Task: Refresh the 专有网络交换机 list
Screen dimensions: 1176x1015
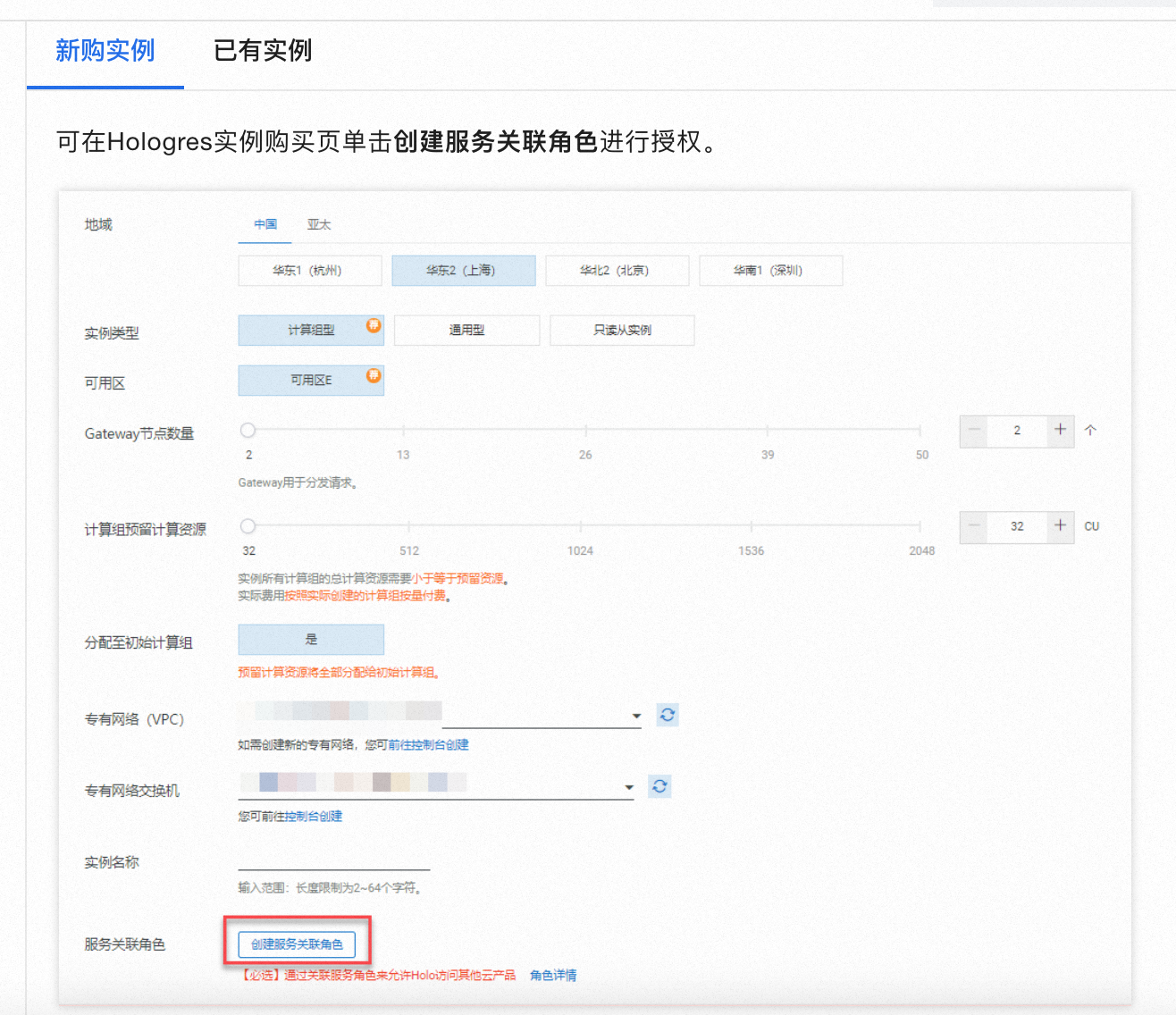Action: tap(659, 786)
